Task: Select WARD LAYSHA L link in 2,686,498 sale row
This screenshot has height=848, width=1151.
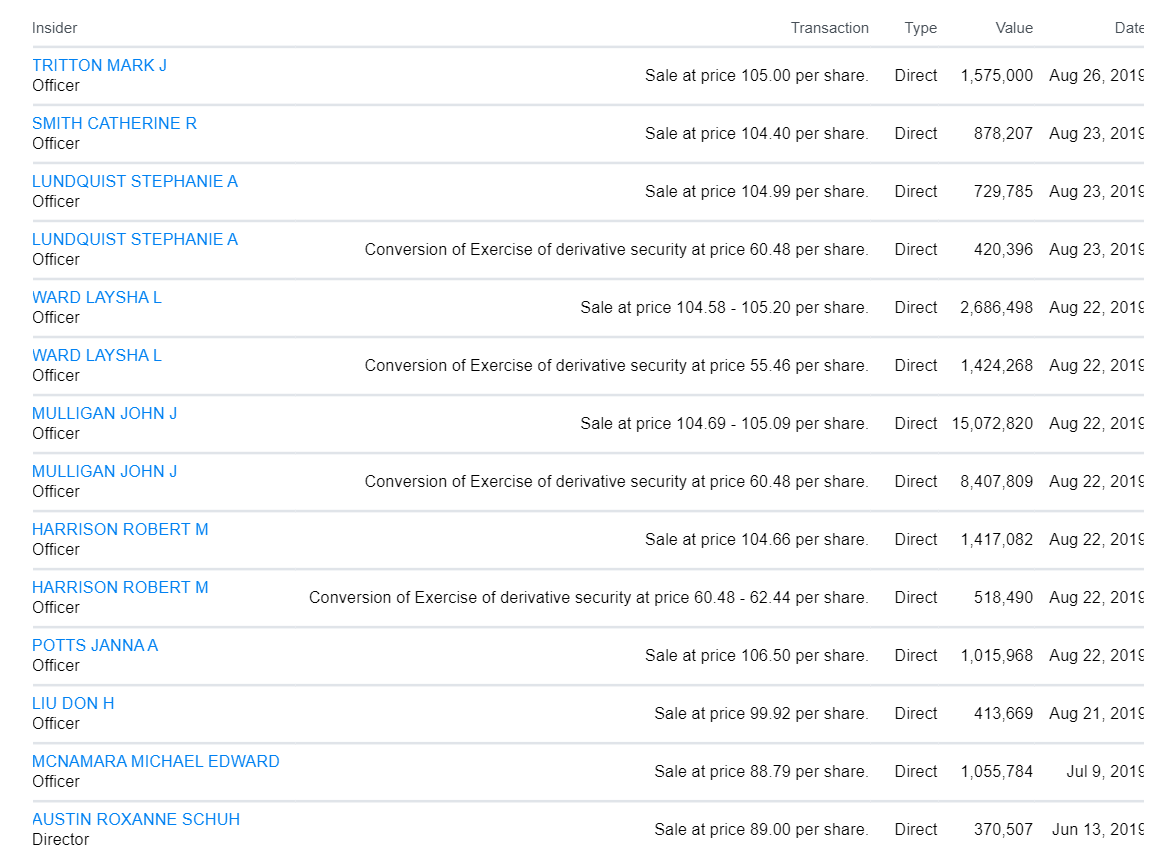Action: pyautogui.click(x=97, y=297)
